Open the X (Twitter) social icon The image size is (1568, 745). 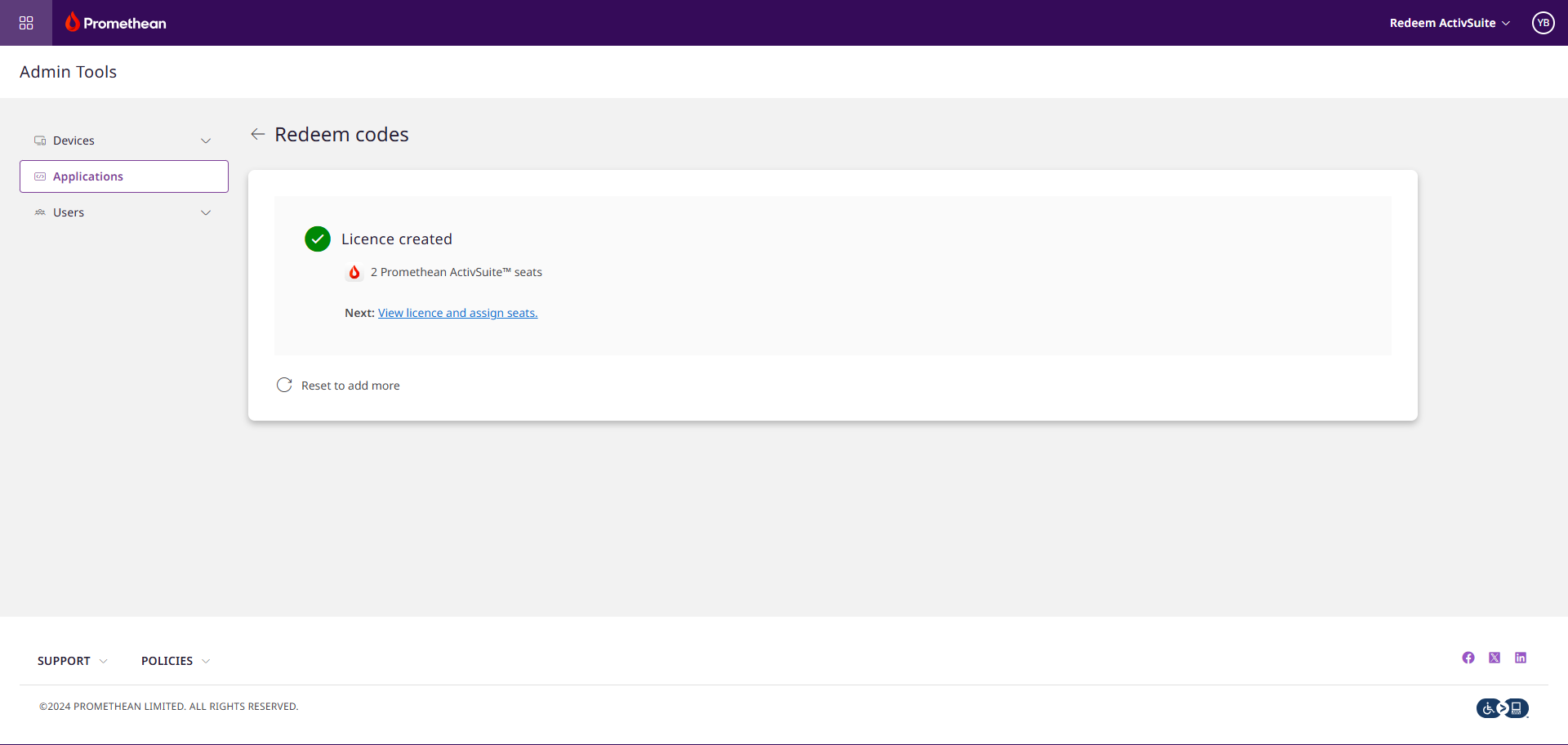(x=1494, y=658)
